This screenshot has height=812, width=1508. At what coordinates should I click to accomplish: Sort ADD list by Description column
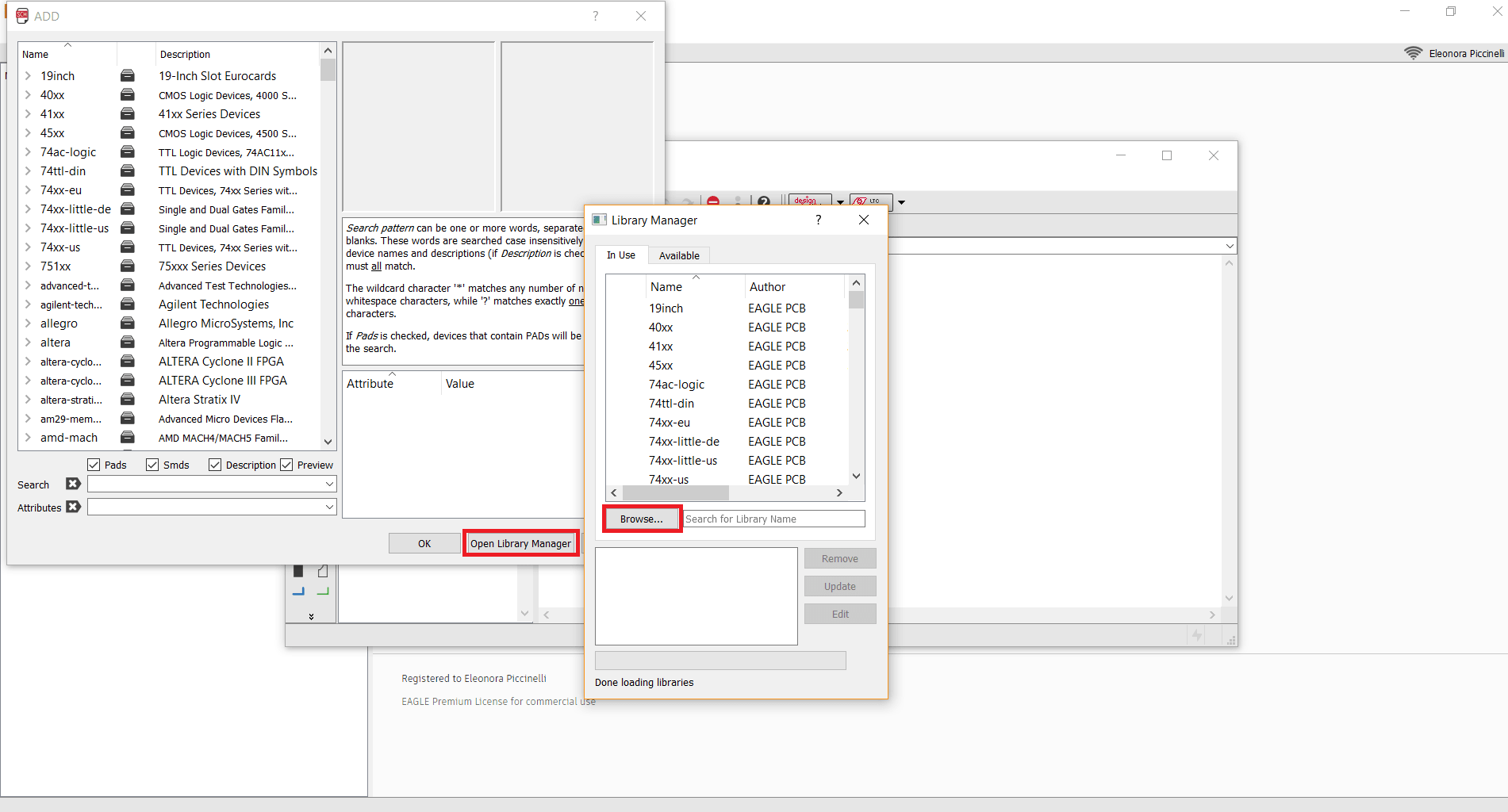coord(237,55)
